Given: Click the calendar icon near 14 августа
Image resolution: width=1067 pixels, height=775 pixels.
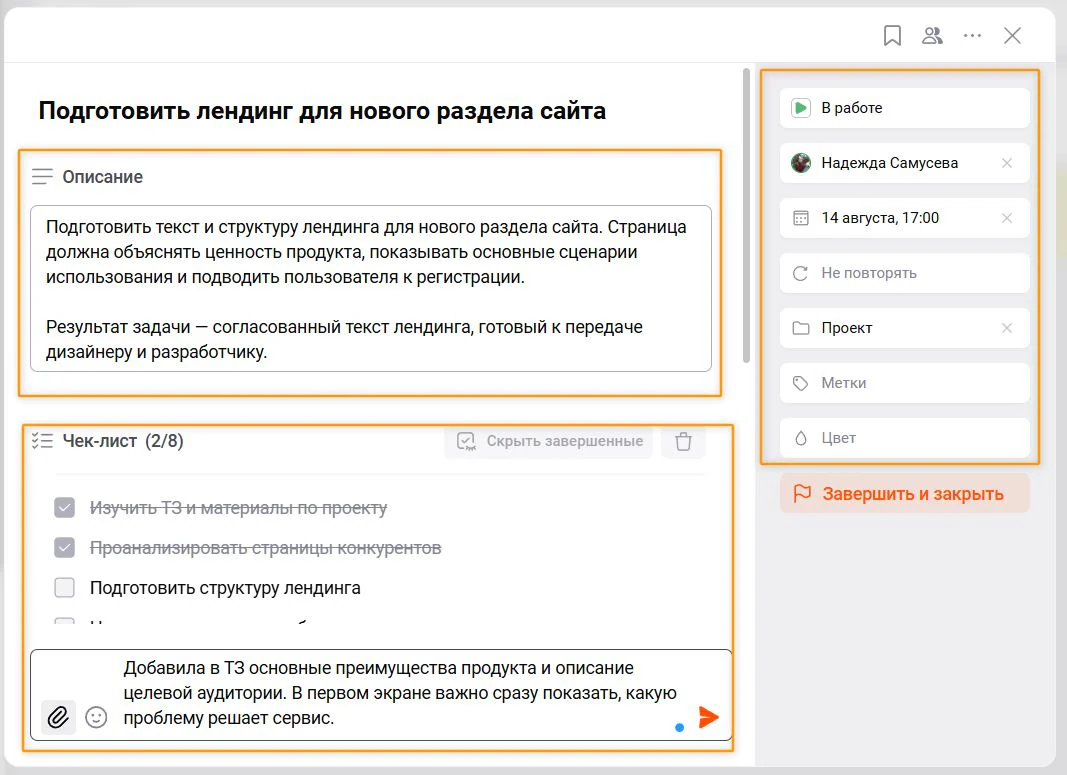Looking at the screenshot, I should [801, 218].
